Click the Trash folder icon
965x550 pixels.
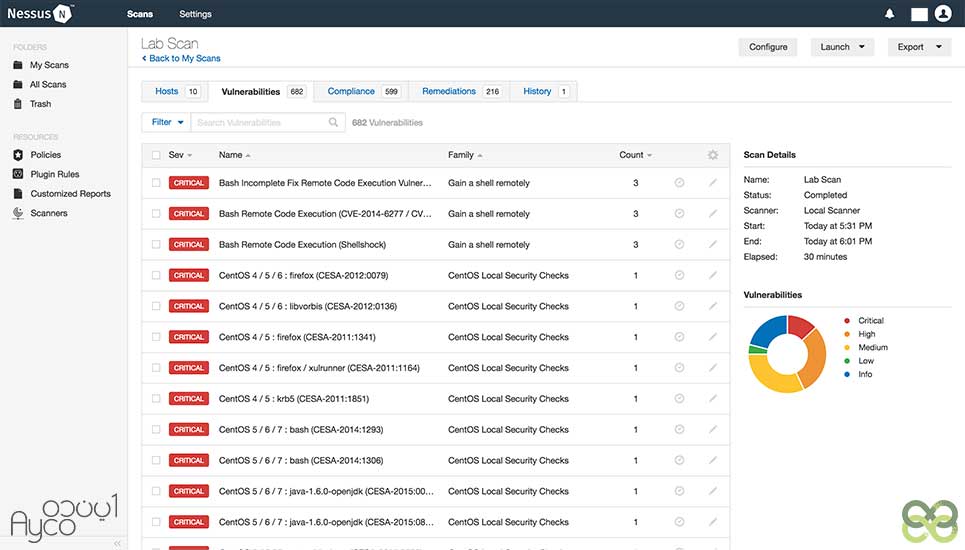[19, 104]
